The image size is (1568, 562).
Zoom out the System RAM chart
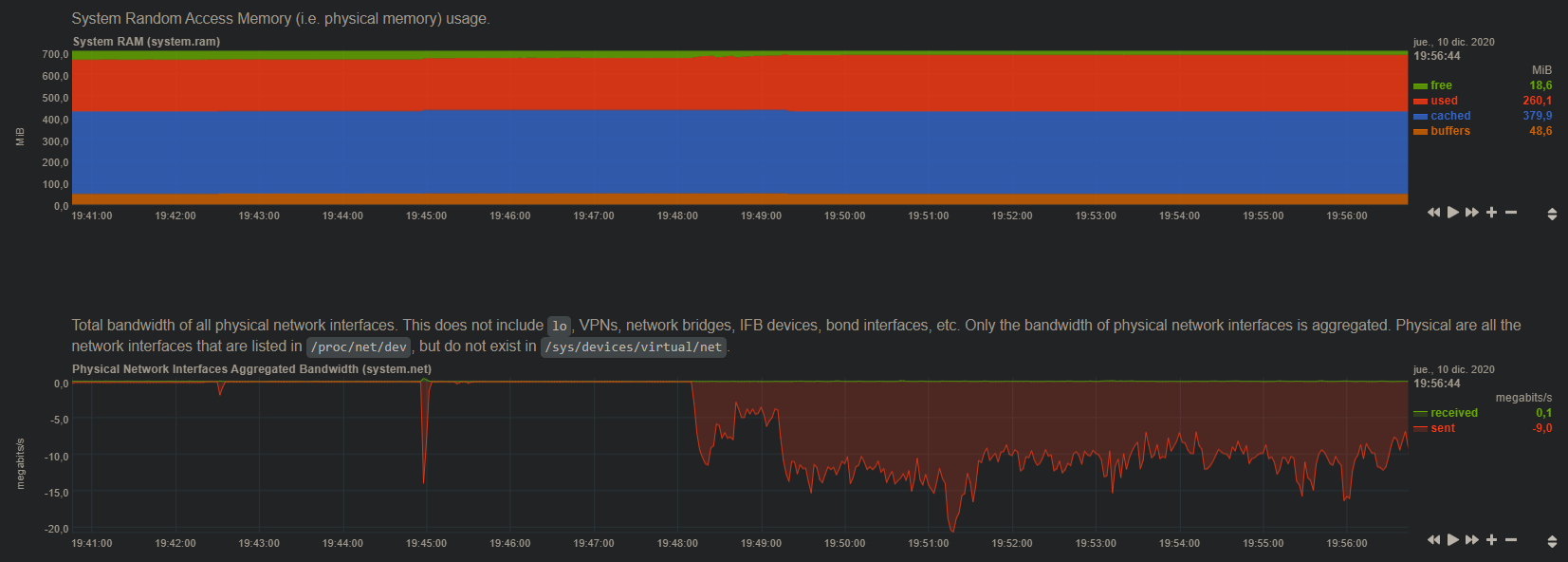point(1511,213)
